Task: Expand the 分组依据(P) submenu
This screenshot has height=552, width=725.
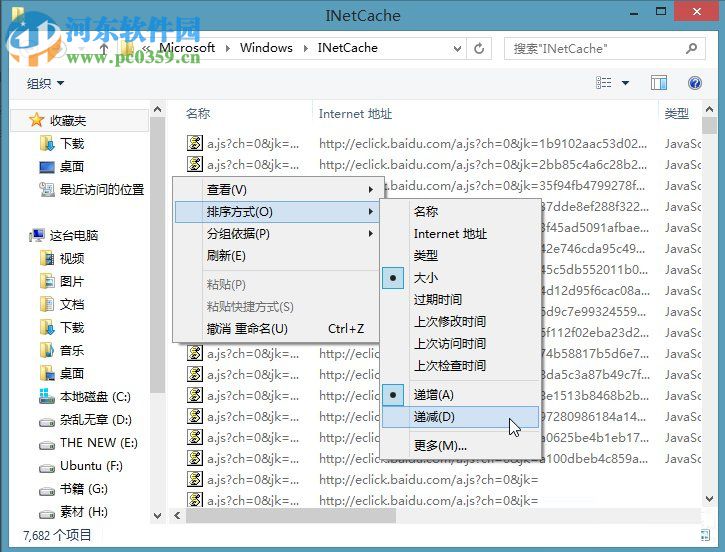Action: click(x=276, y=233)
